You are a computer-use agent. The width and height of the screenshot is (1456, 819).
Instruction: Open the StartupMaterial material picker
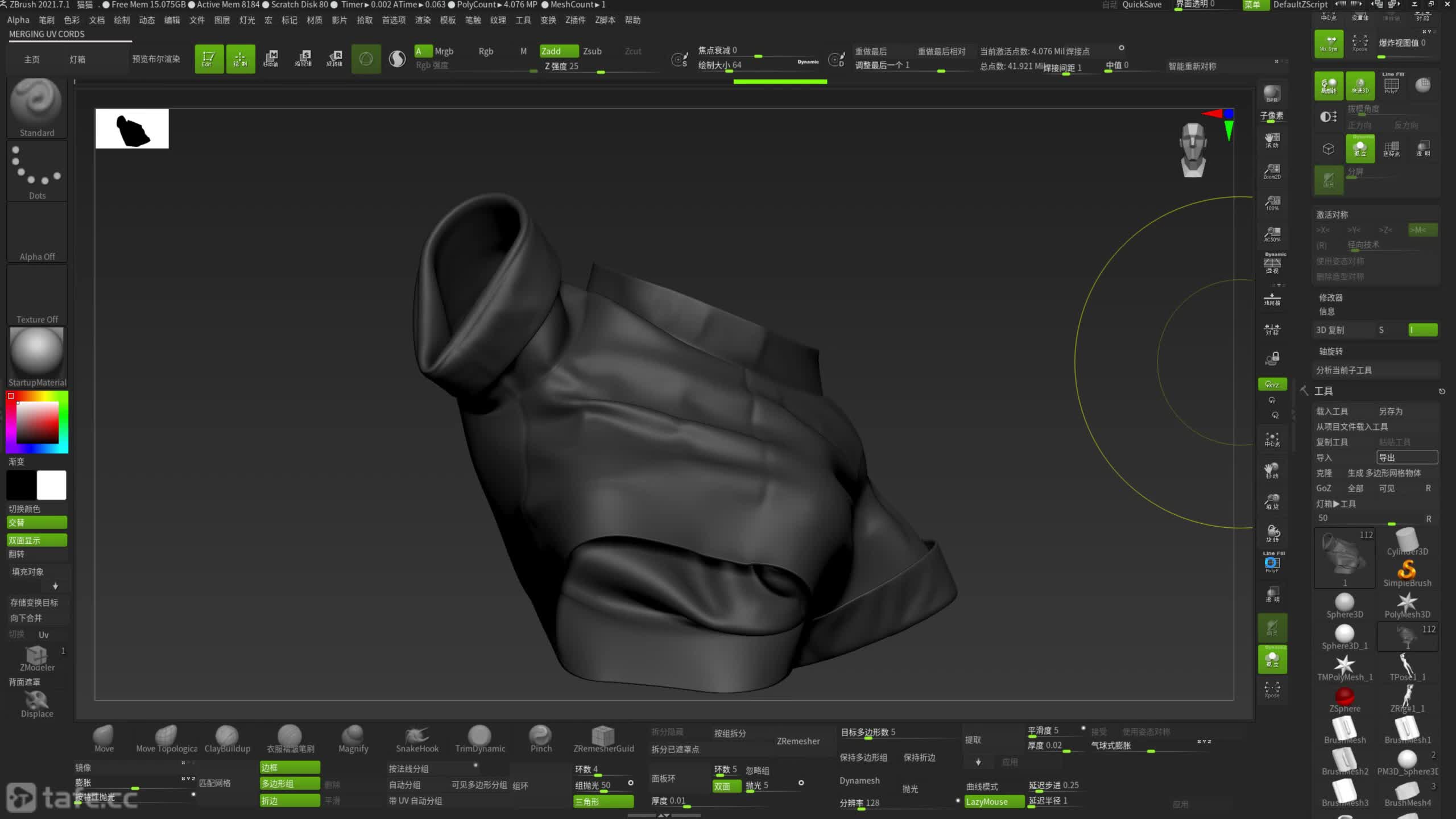coord(37,357)
